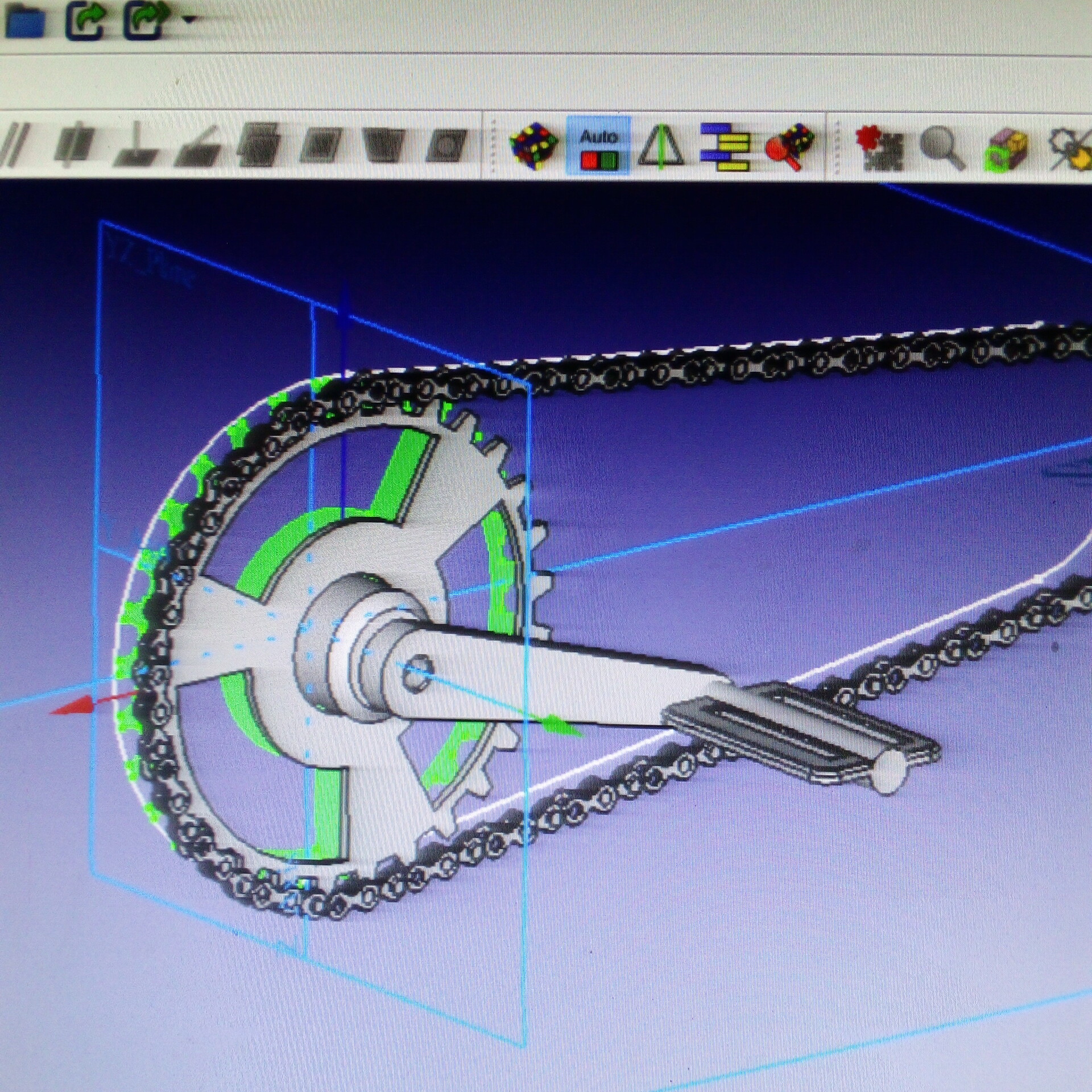Click the cube with red magnifier icon
The width and height of the screenshot is (1092, 1092).
(x=789, y=147)
